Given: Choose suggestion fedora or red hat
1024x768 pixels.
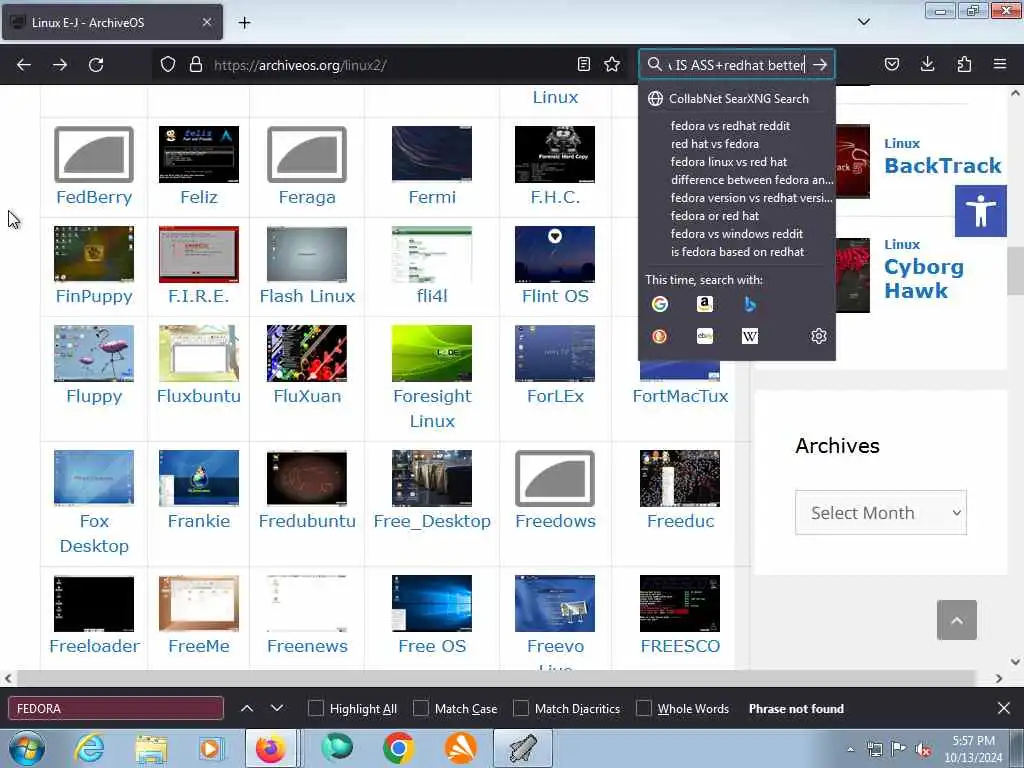Looking at the screenshot, I should [x=714, y=216].
